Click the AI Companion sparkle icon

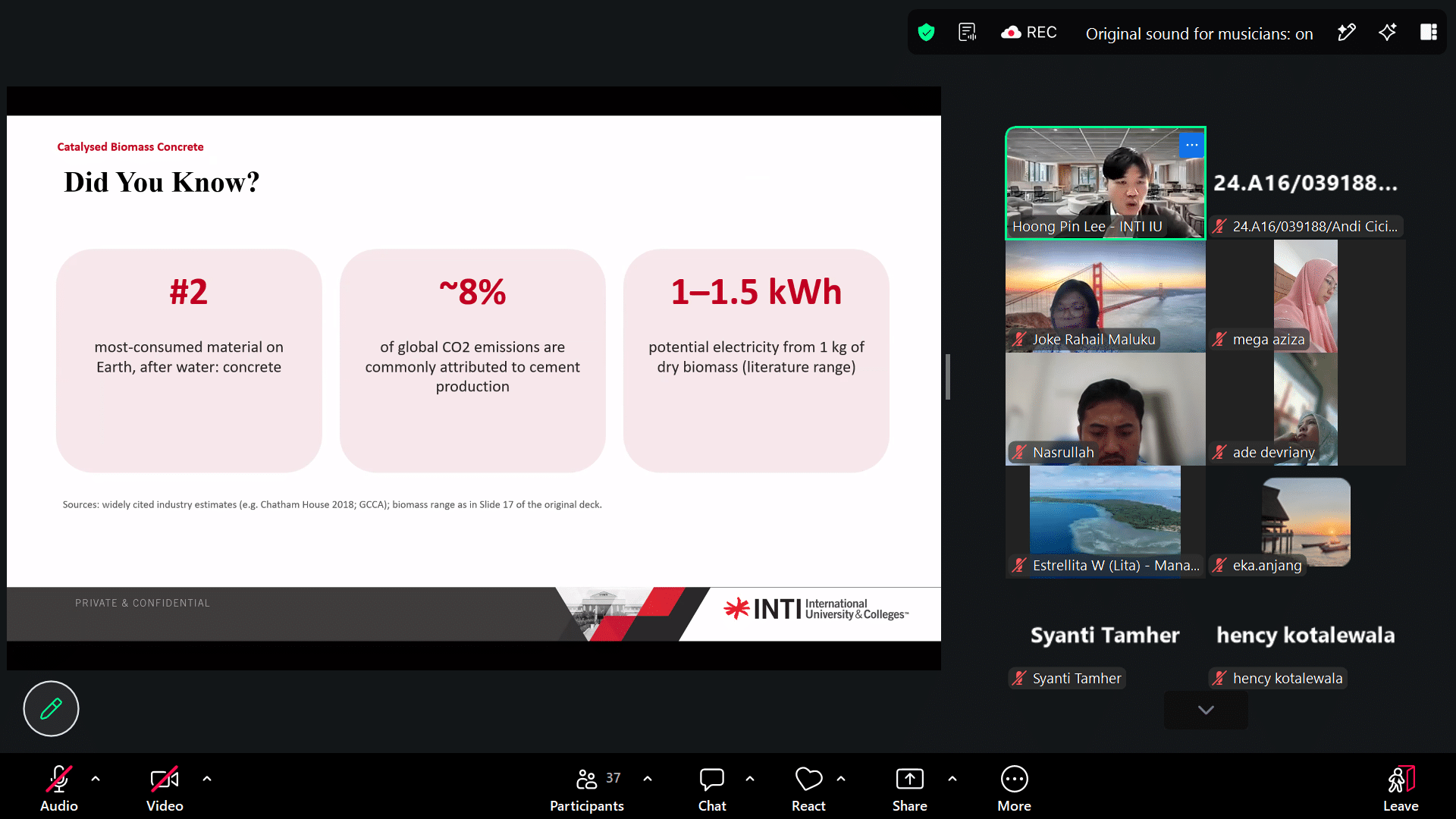coord(1388,33)
